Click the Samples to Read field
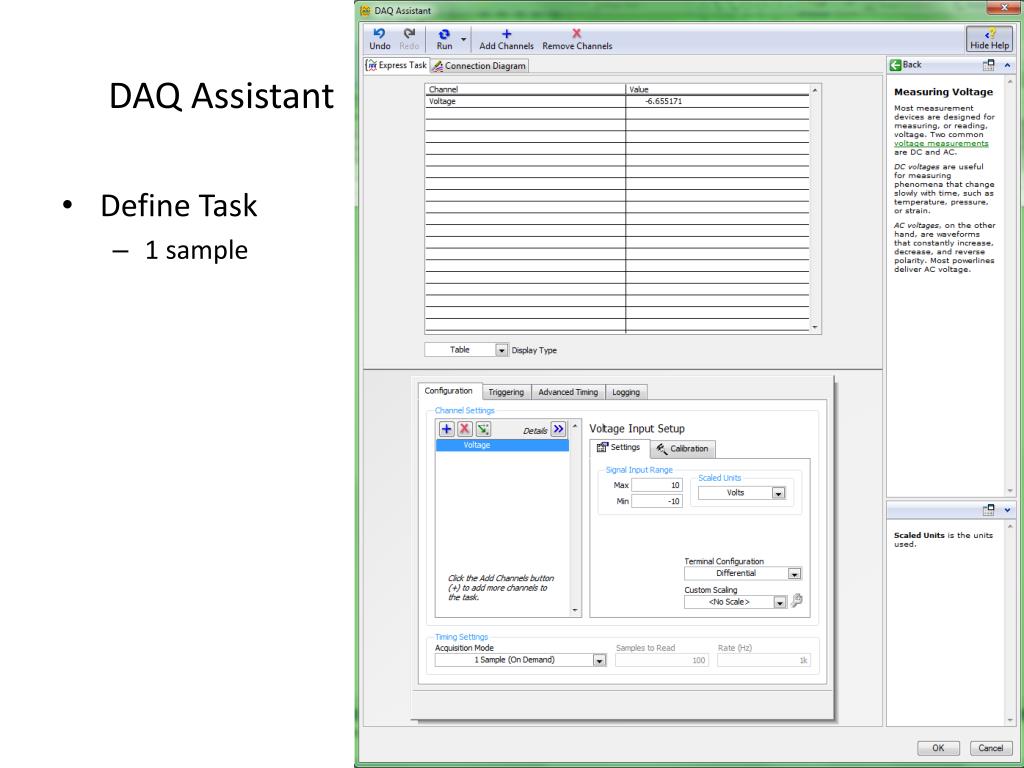 pyautogui.click(x=662, y=660)
